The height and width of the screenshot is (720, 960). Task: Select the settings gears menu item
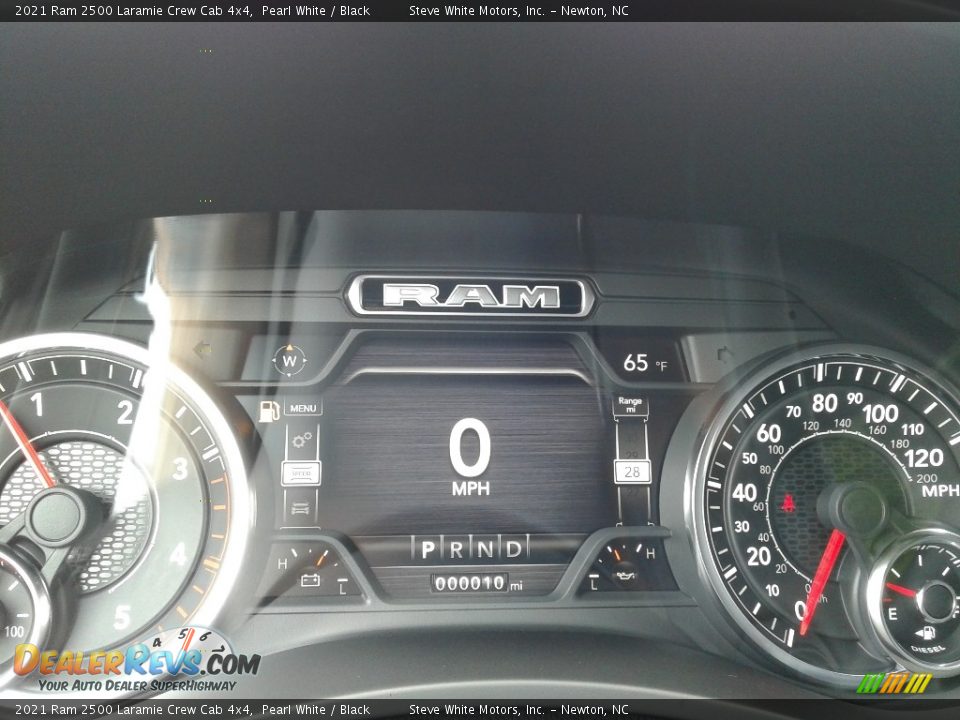301,440
